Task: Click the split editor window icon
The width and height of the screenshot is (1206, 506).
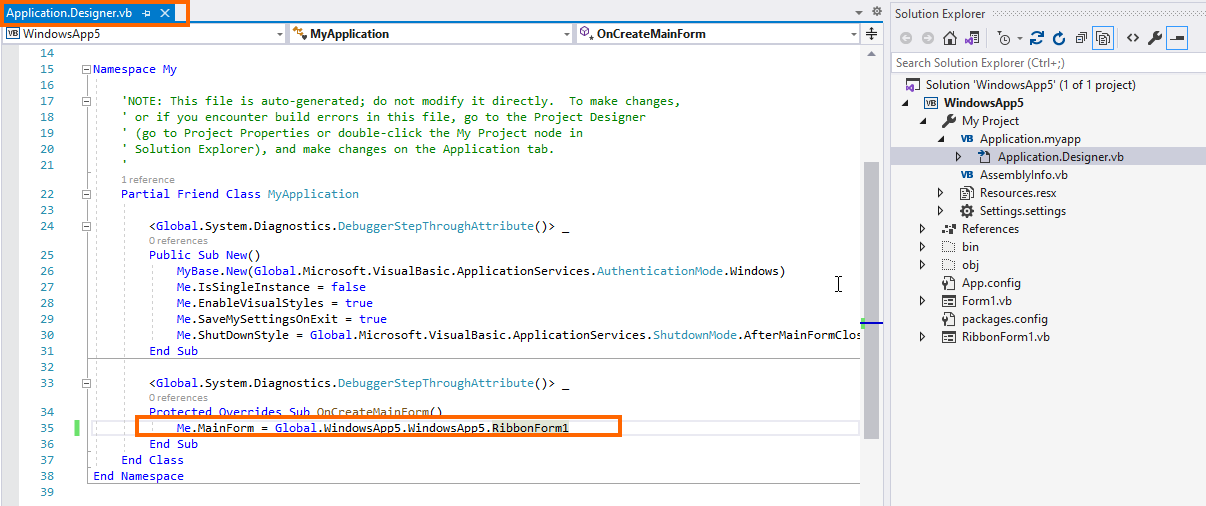Action: 871,34
